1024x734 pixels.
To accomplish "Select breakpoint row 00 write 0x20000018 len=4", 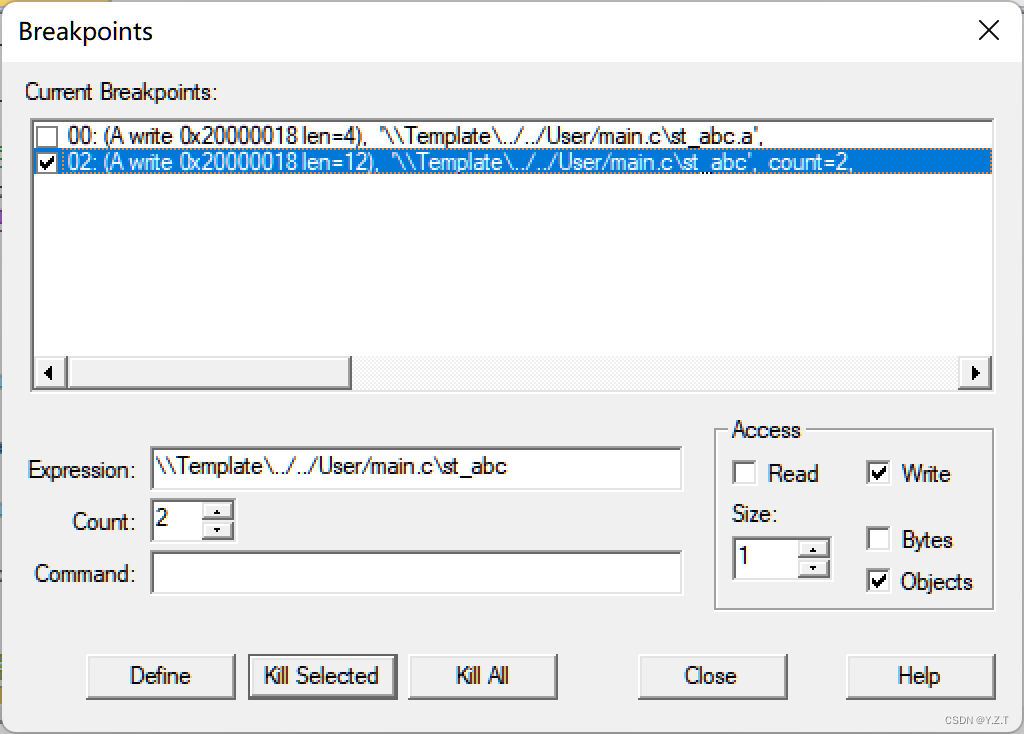I will pos(513,136).
